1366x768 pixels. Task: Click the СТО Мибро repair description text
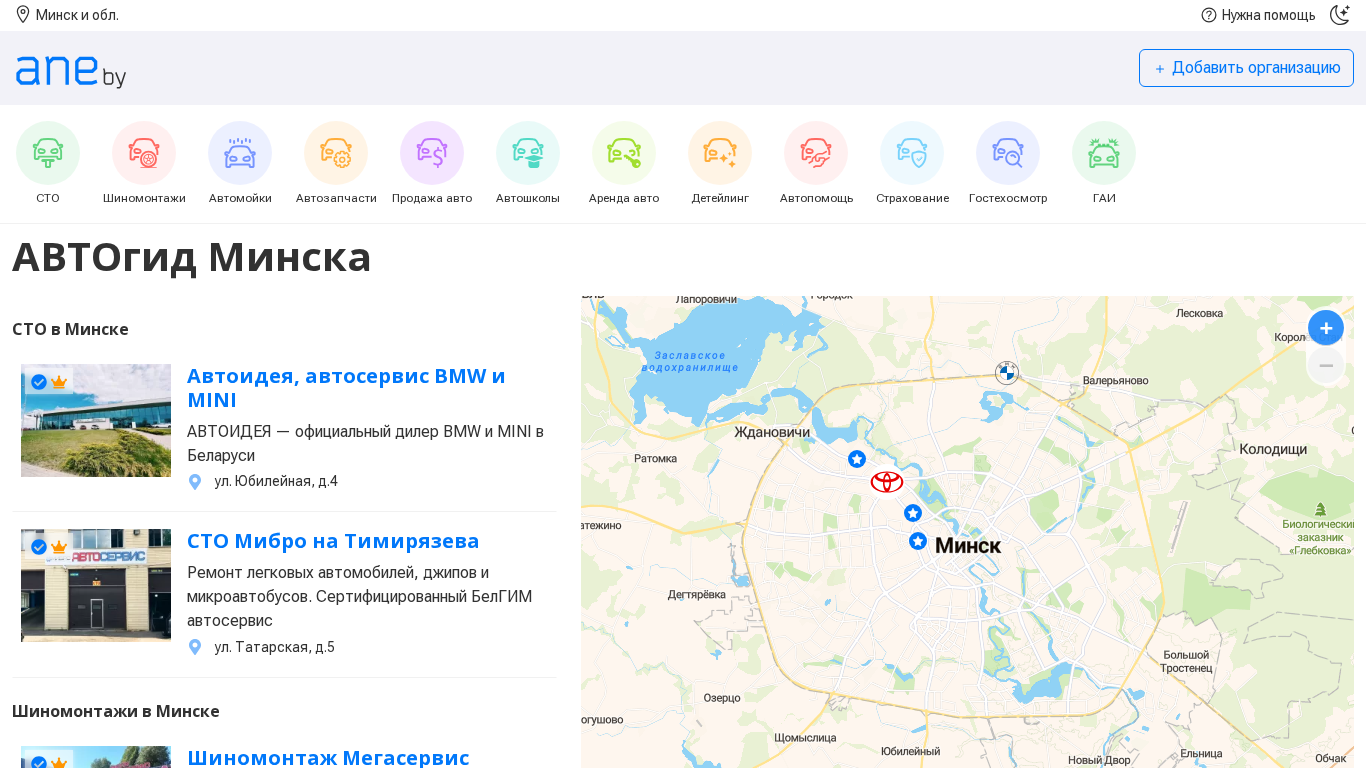point(360,597)
